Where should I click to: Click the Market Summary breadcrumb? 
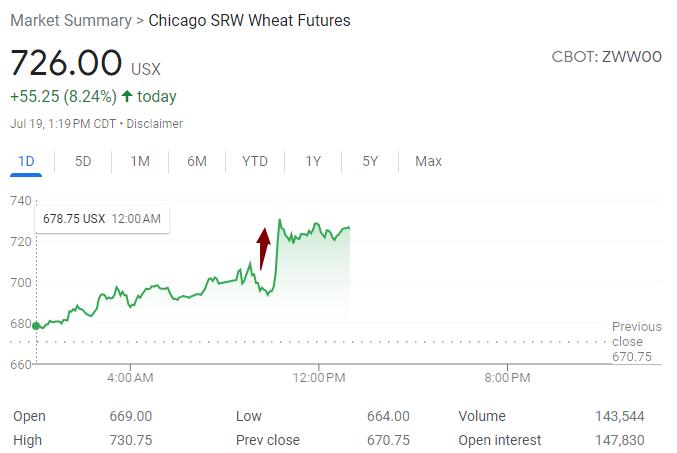[x=71, y=20]
